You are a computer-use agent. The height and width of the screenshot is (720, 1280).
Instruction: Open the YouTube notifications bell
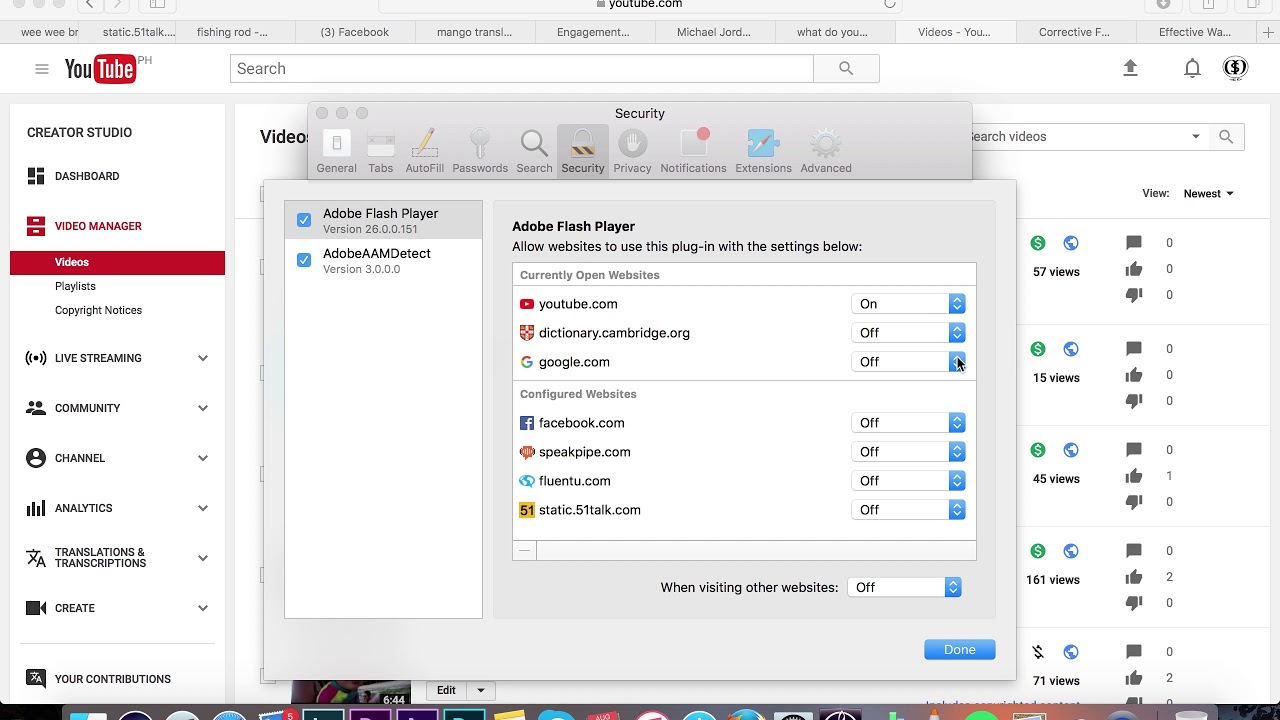[1192, 69]
